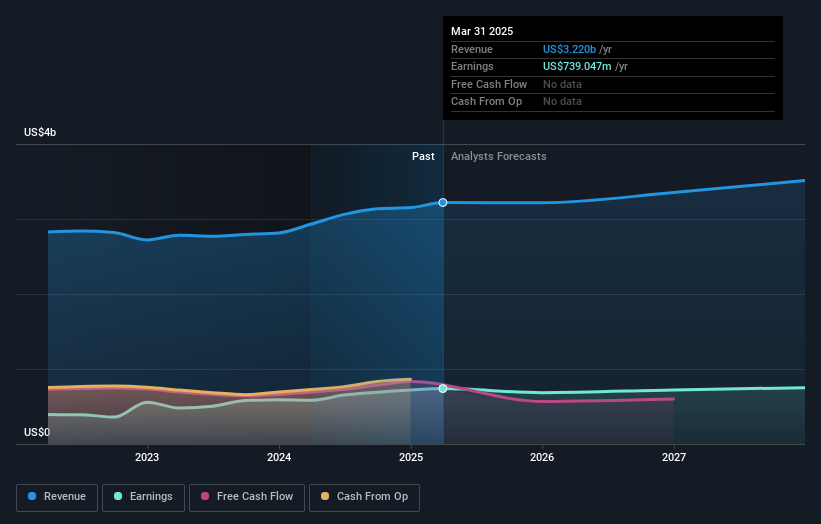Image resolution: width=821 pixels, height=524 pixels.
Task: Click the 2025 x-axis label
Action: 411,458
